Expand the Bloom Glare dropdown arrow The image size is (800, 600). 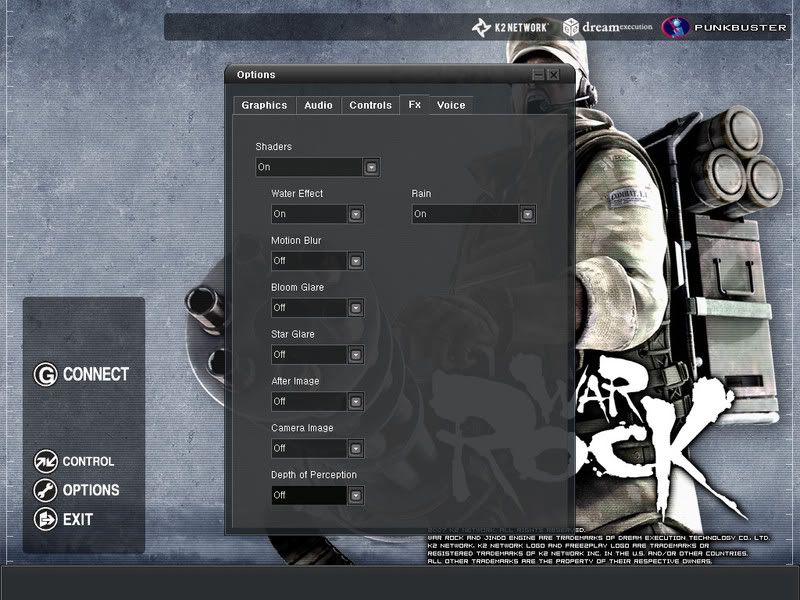tap(356, 308)
